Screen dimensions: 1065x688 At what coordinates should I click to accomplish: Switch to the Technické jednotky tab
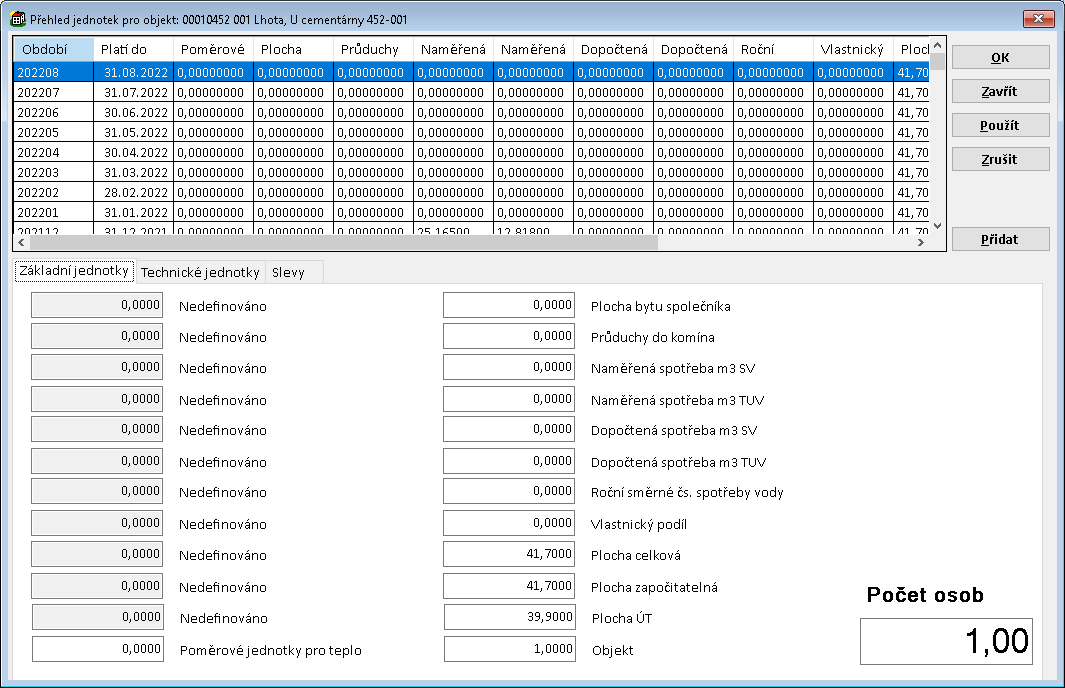click(x=200, y=272)
